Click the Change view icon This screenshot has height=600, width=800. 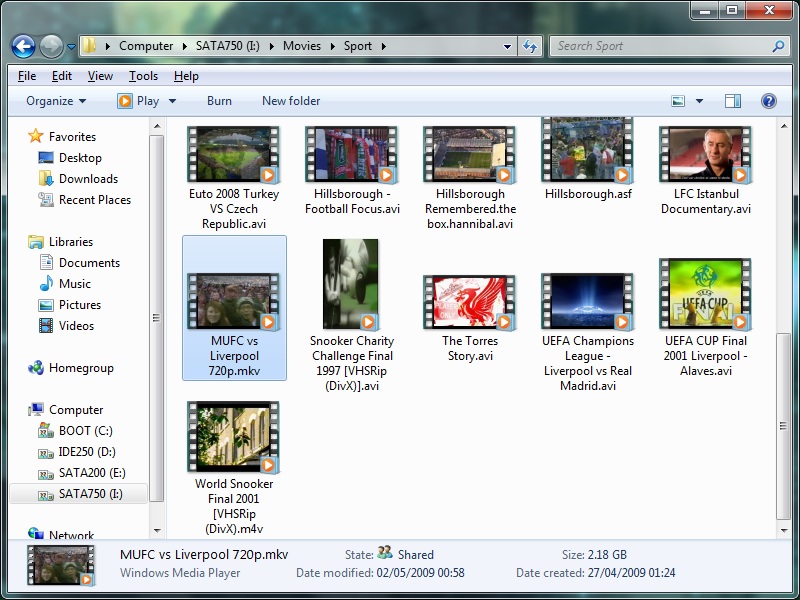tap(679, 101)
